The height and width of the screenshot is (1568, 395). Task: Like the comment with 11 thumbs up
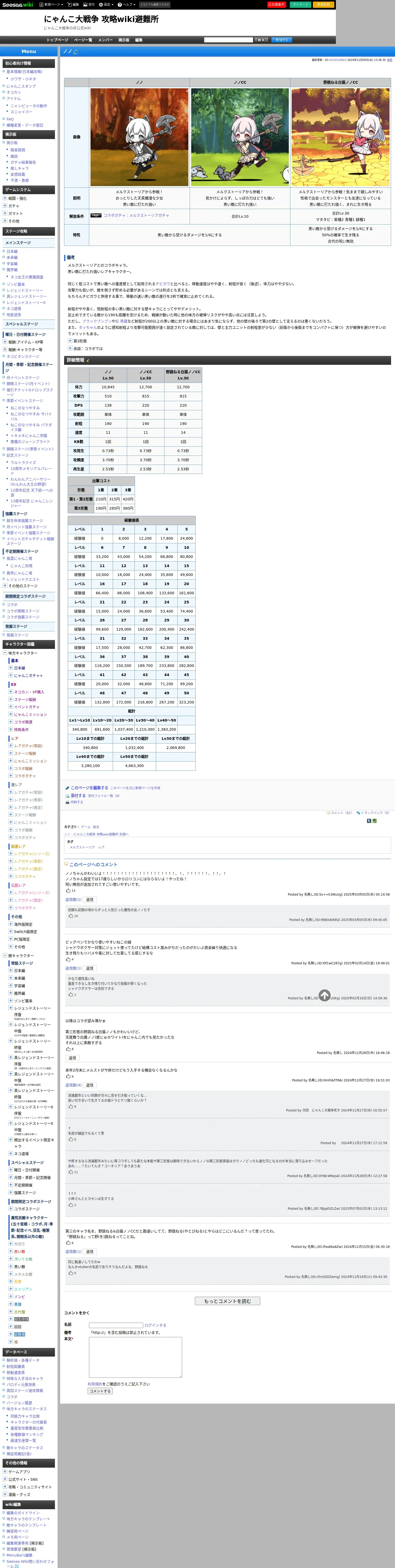pos(71,1172)
